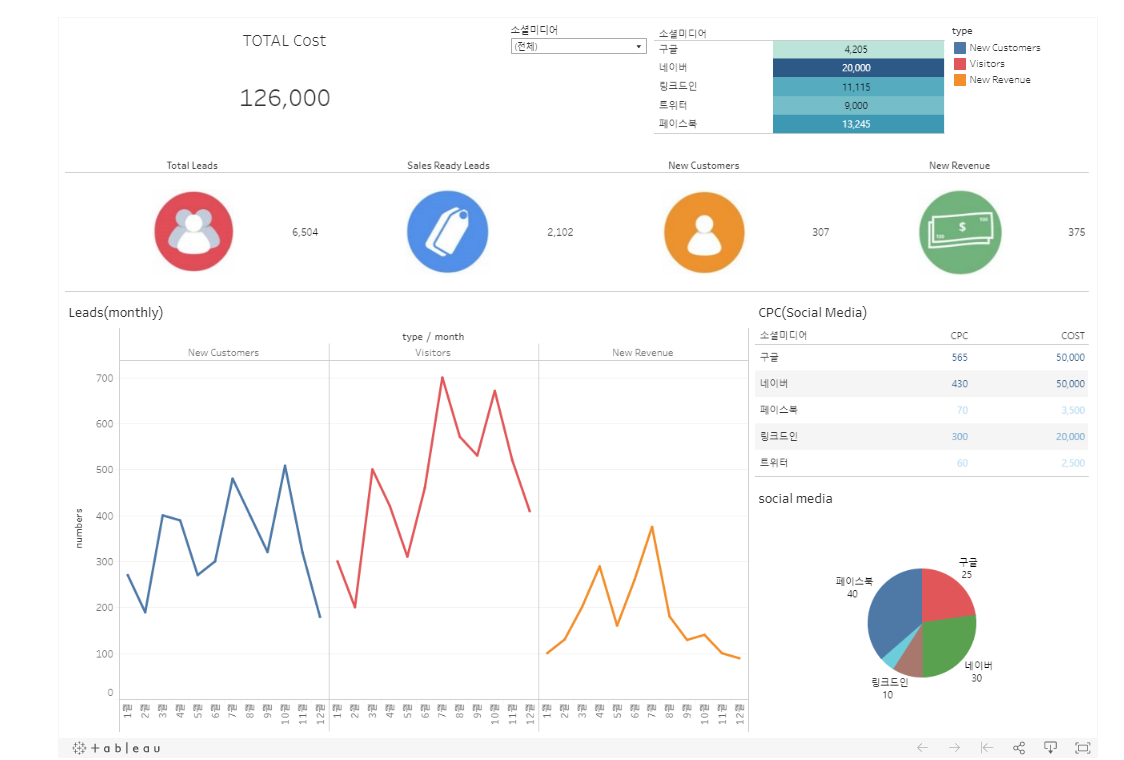Open full screen view icon
Viewport: 1124px width, 760px height.
click(x=1082, y=748)
